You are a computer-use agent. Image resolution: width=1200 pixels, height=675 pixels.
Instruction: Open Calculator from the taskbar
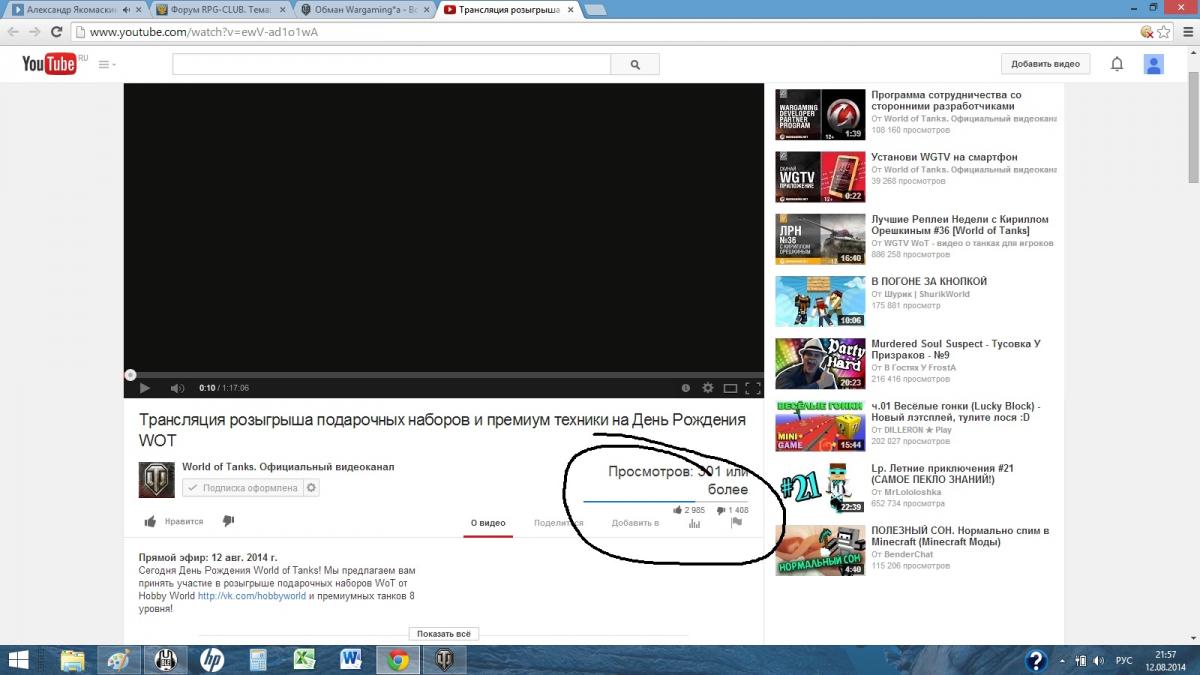click(x=258, y=660)
